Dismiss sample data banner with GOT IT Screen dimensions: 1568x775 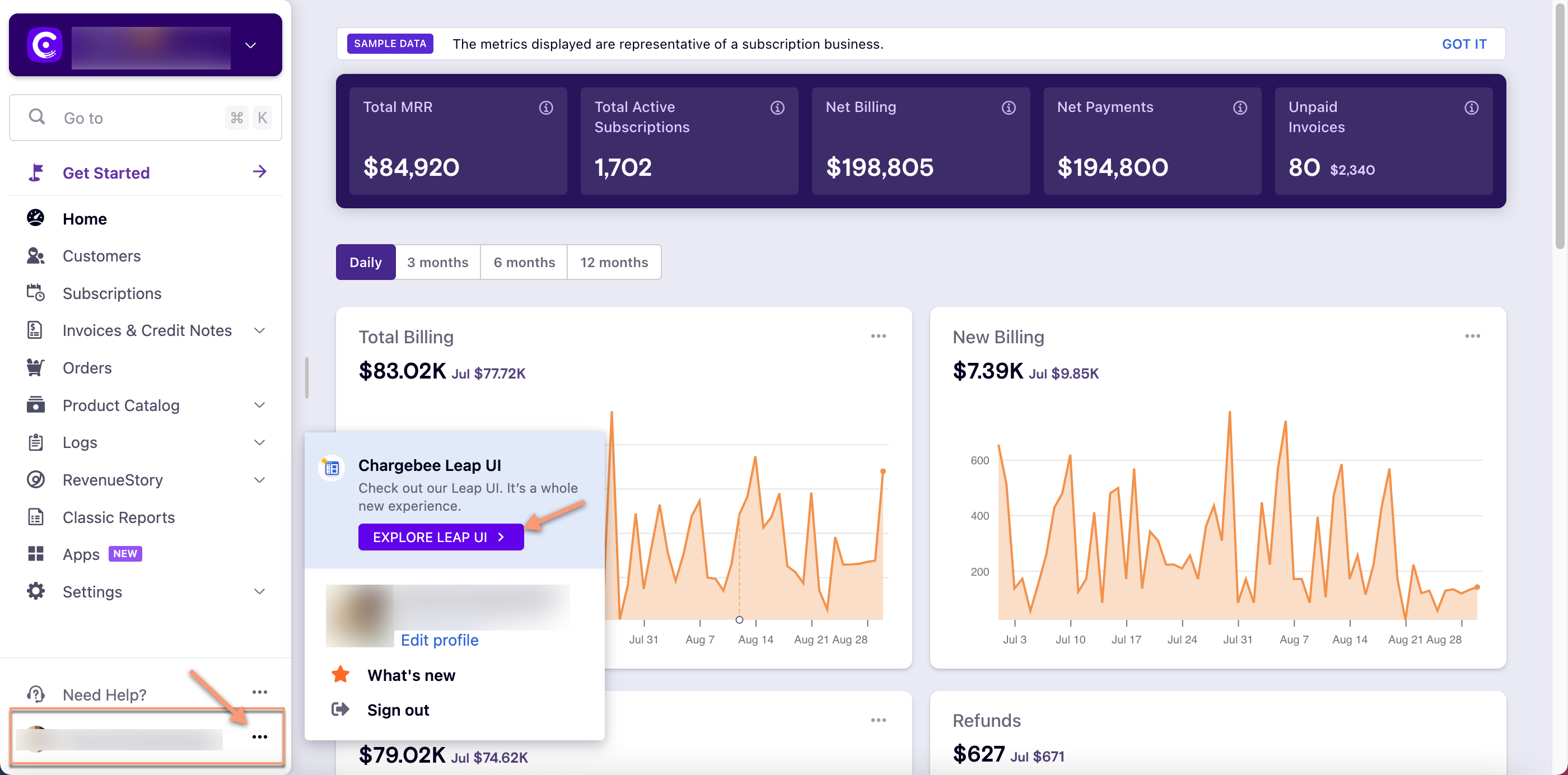click(x=1464, y=44)
